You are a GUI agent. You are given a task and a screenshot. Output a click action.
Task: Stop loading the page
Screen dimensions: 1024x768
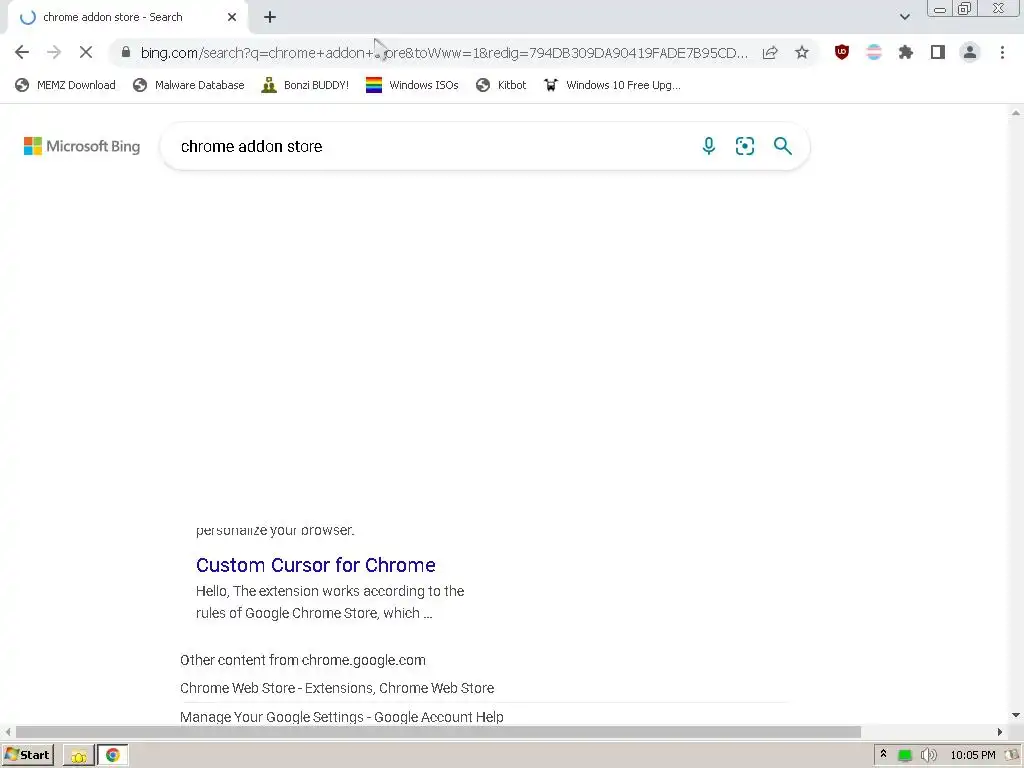click(x=86, y=52)
